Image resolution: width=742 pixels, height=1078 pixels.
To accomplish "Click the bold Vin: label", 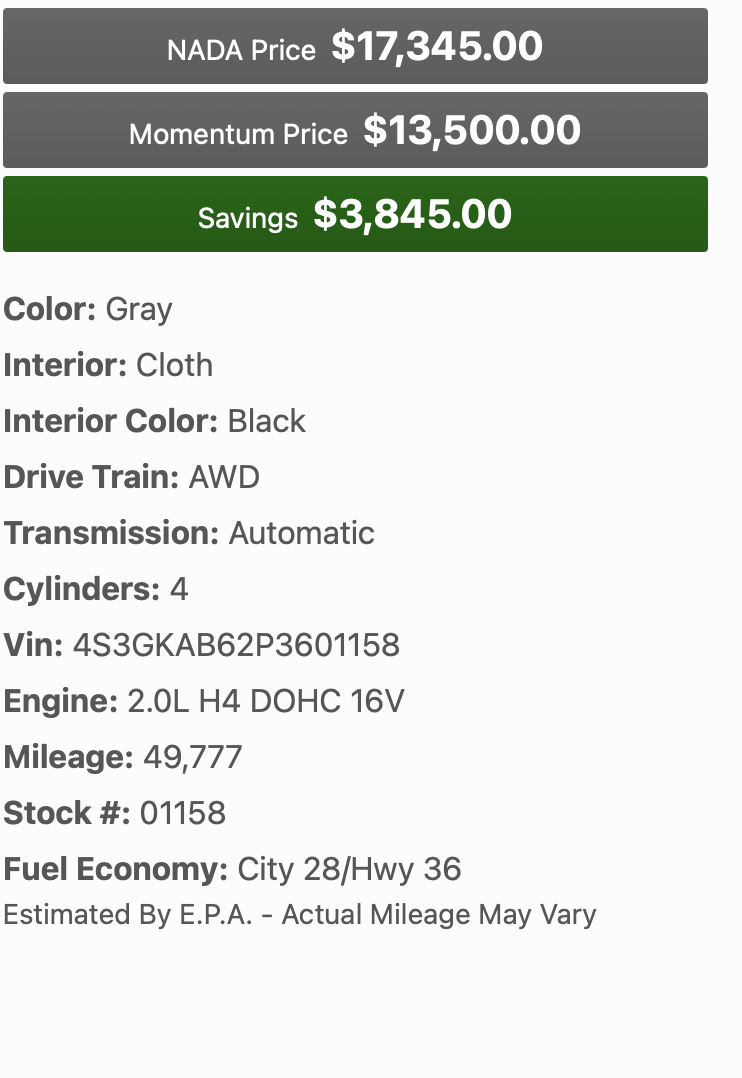I will pos(33,646).
